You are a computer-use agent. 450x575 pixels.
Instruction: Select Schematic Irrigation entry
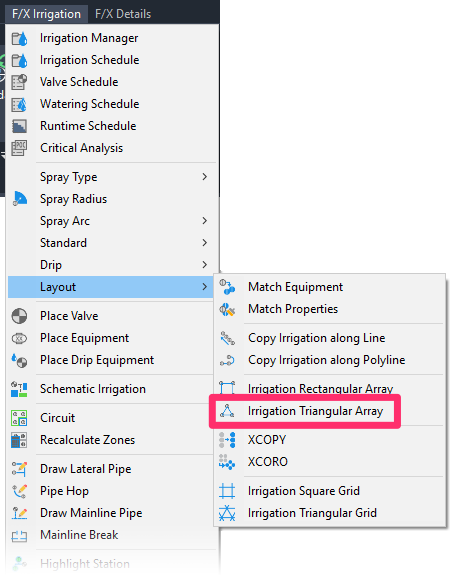(111, 389)
